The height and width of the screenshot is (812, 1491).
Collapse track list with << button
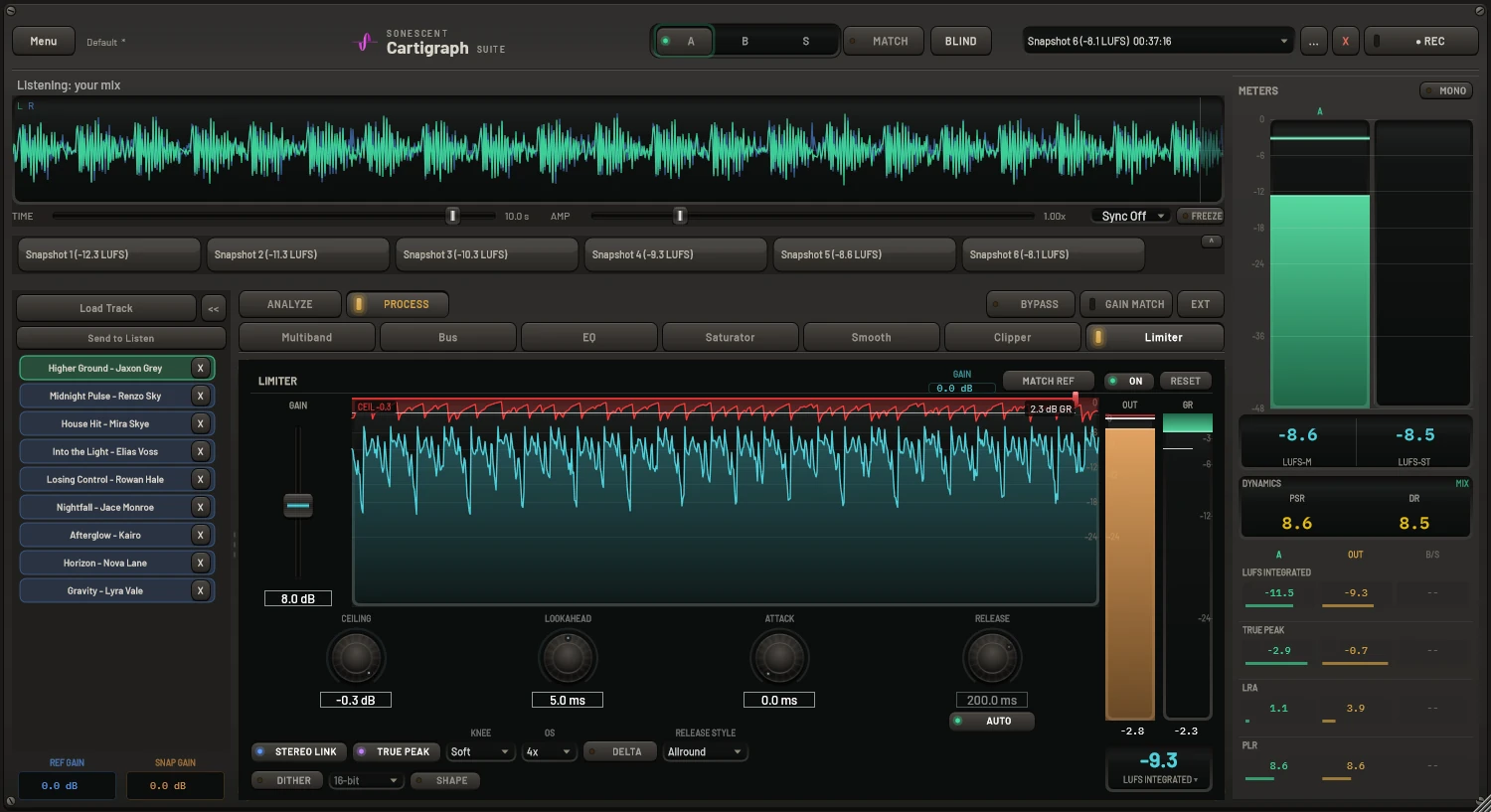pyautogui.click(x=214, y=308)
